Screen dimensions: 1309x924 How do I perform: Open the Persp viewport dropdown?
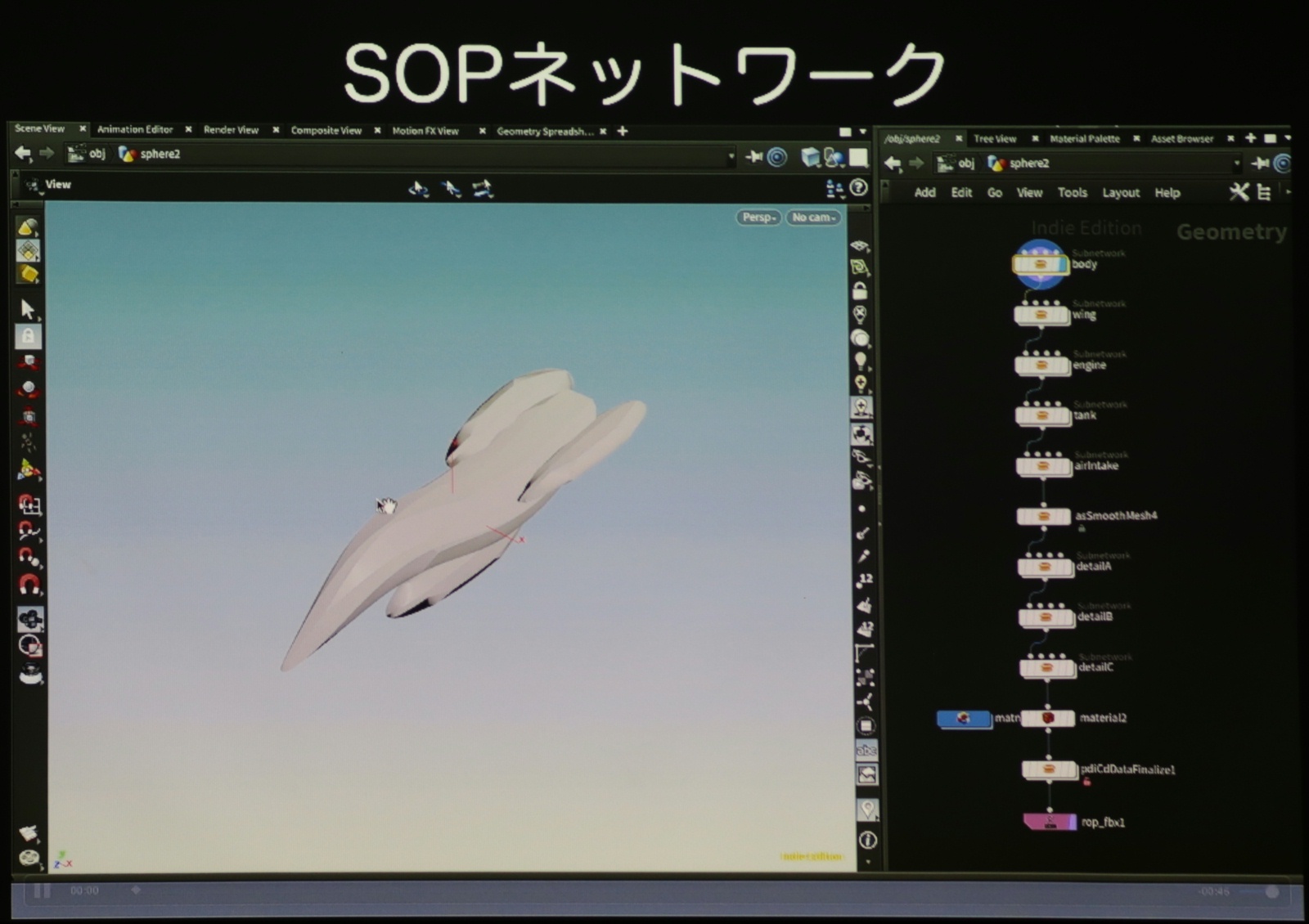tap(758, 218)
